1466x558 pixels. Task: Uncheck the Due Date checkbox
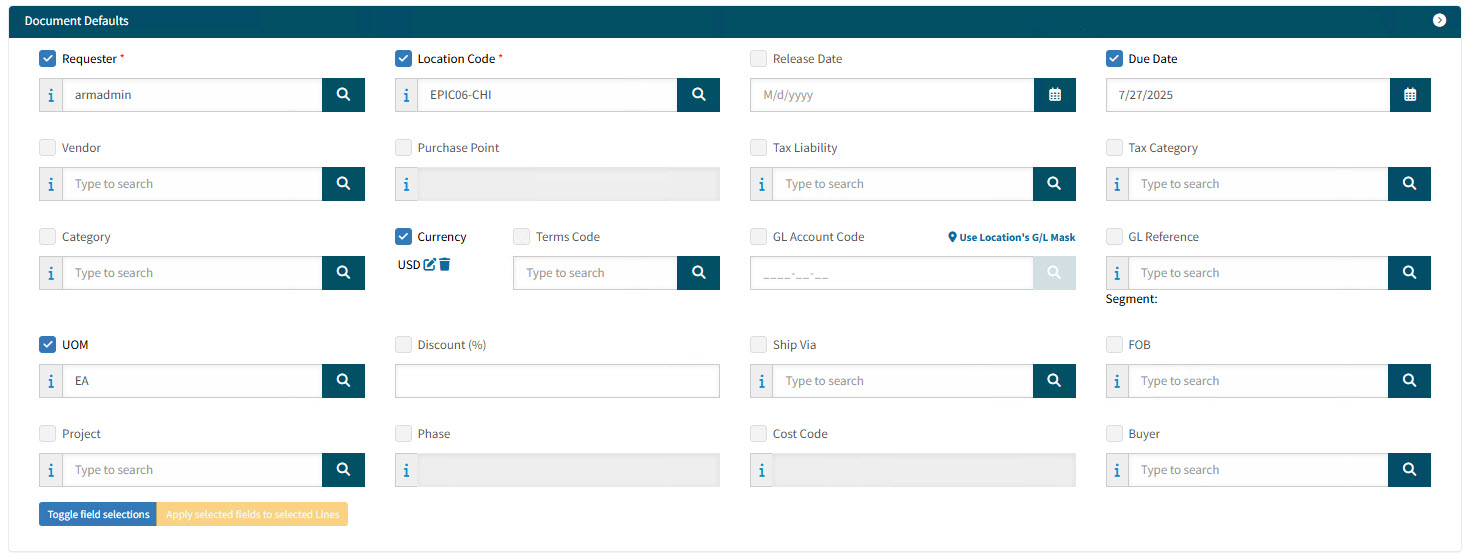click(1114, 59)
